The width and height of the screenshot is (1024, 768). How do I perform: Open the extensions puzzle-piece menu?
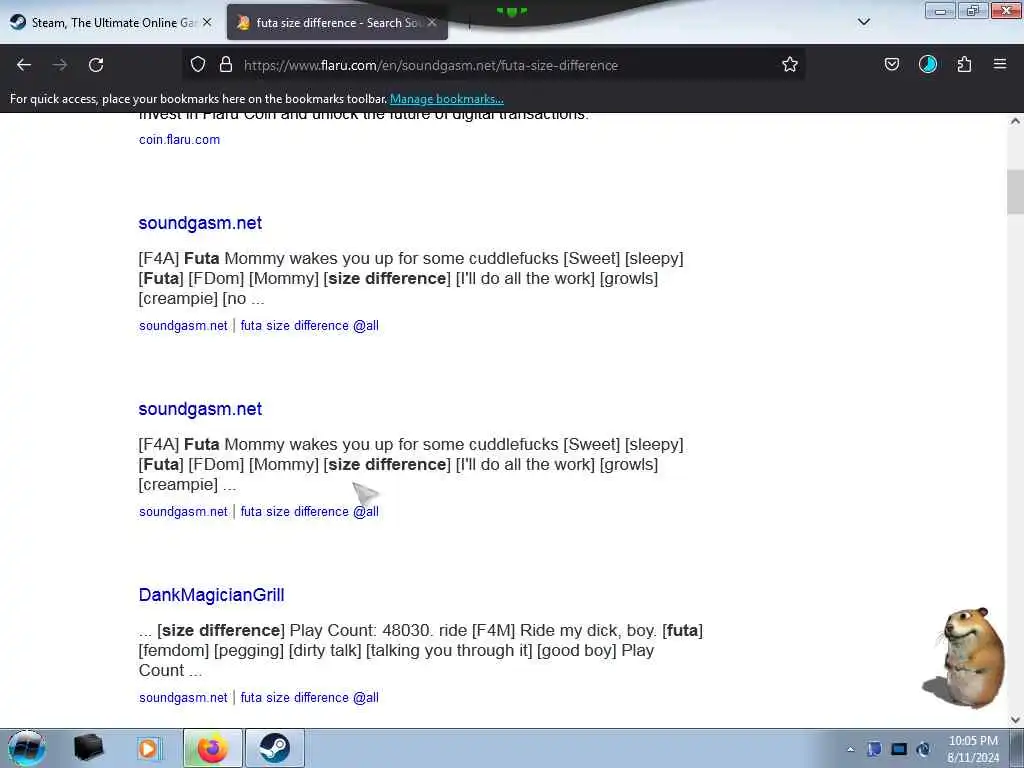(964, 64)
